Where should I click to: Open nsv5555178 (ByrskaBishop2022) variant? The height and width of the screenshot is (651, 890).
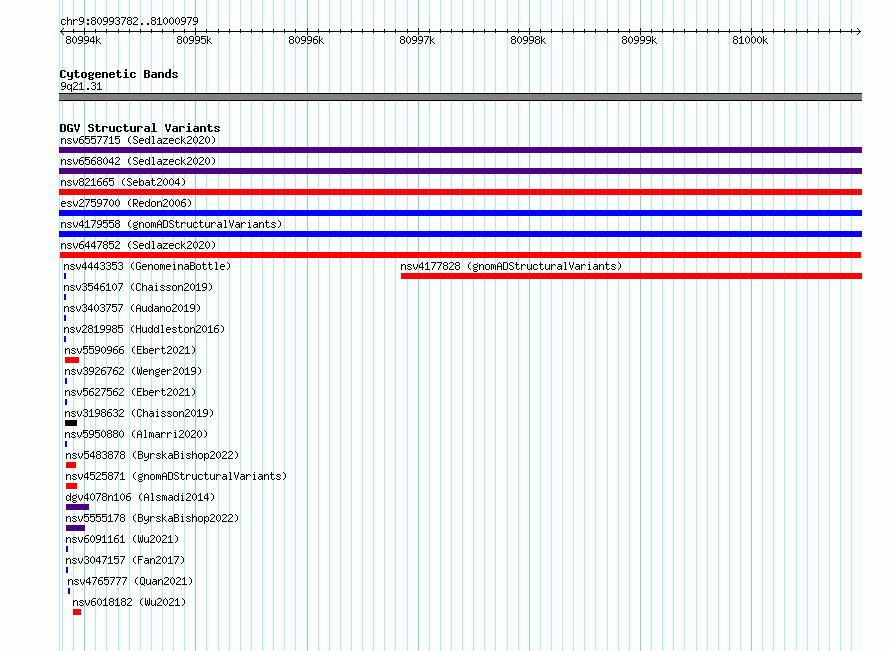click(152, 518)
